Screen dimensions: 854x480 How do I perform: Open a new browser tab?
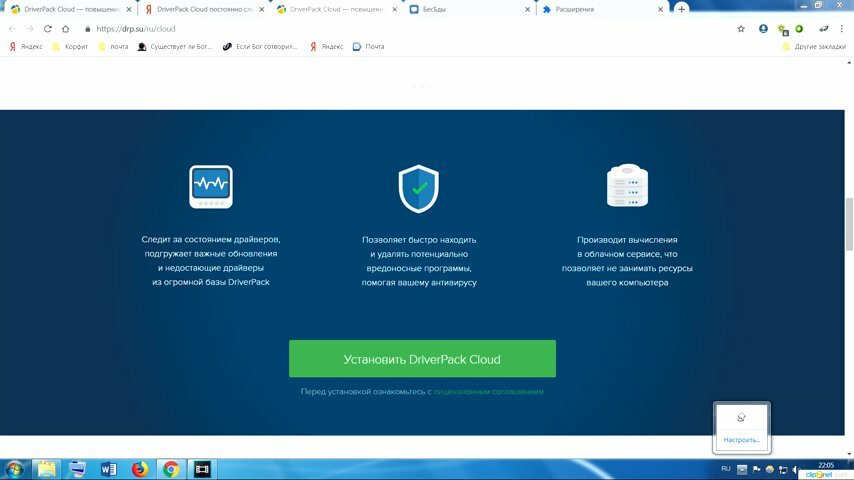coord(681,9)
